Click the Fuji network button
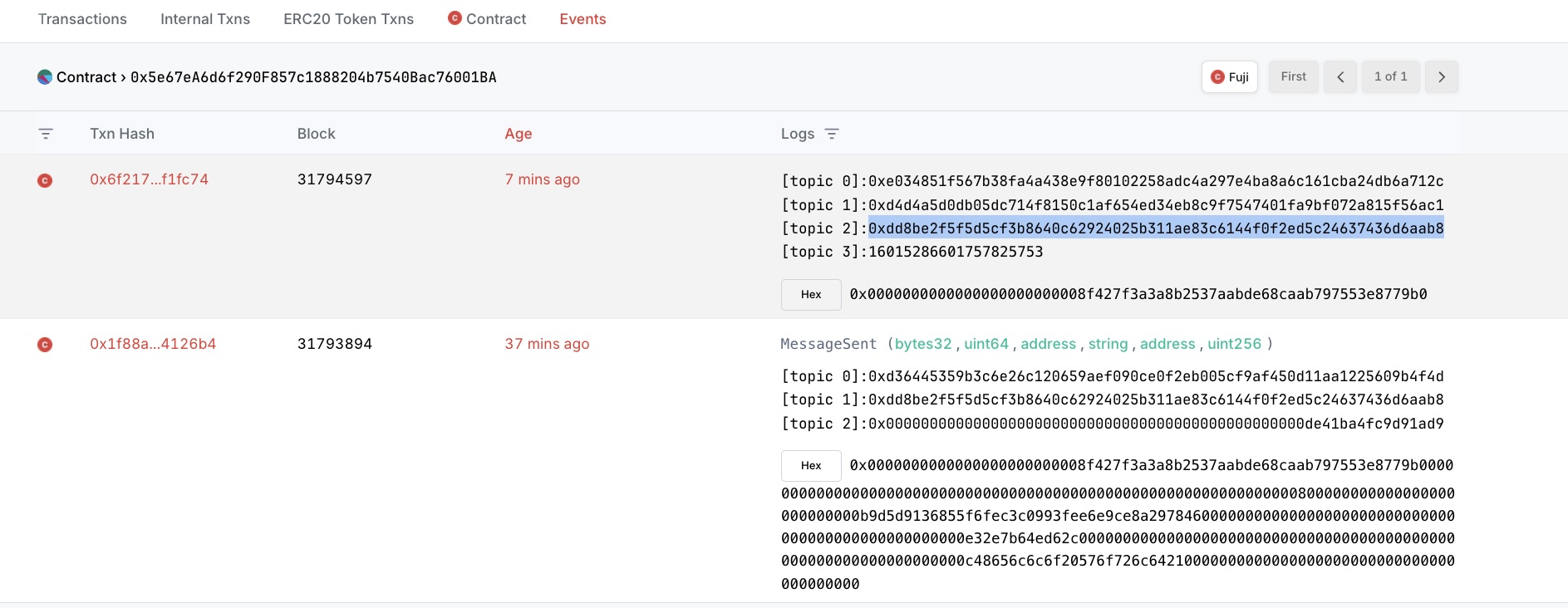The width and height of the screenshot is (1568, 608). pos(1229,76)
